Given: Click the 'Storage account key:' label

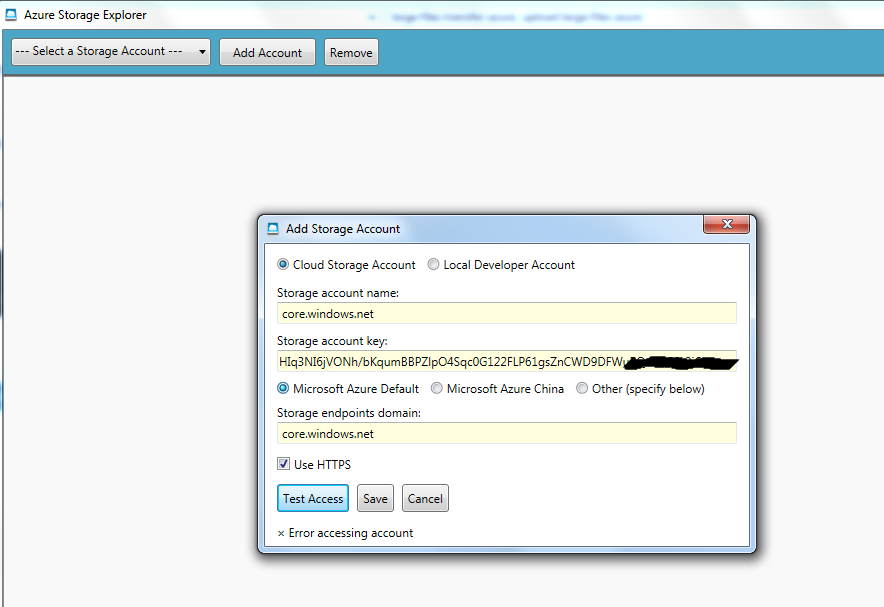Looking at the screenshot, I should click(x=332, y=341).
